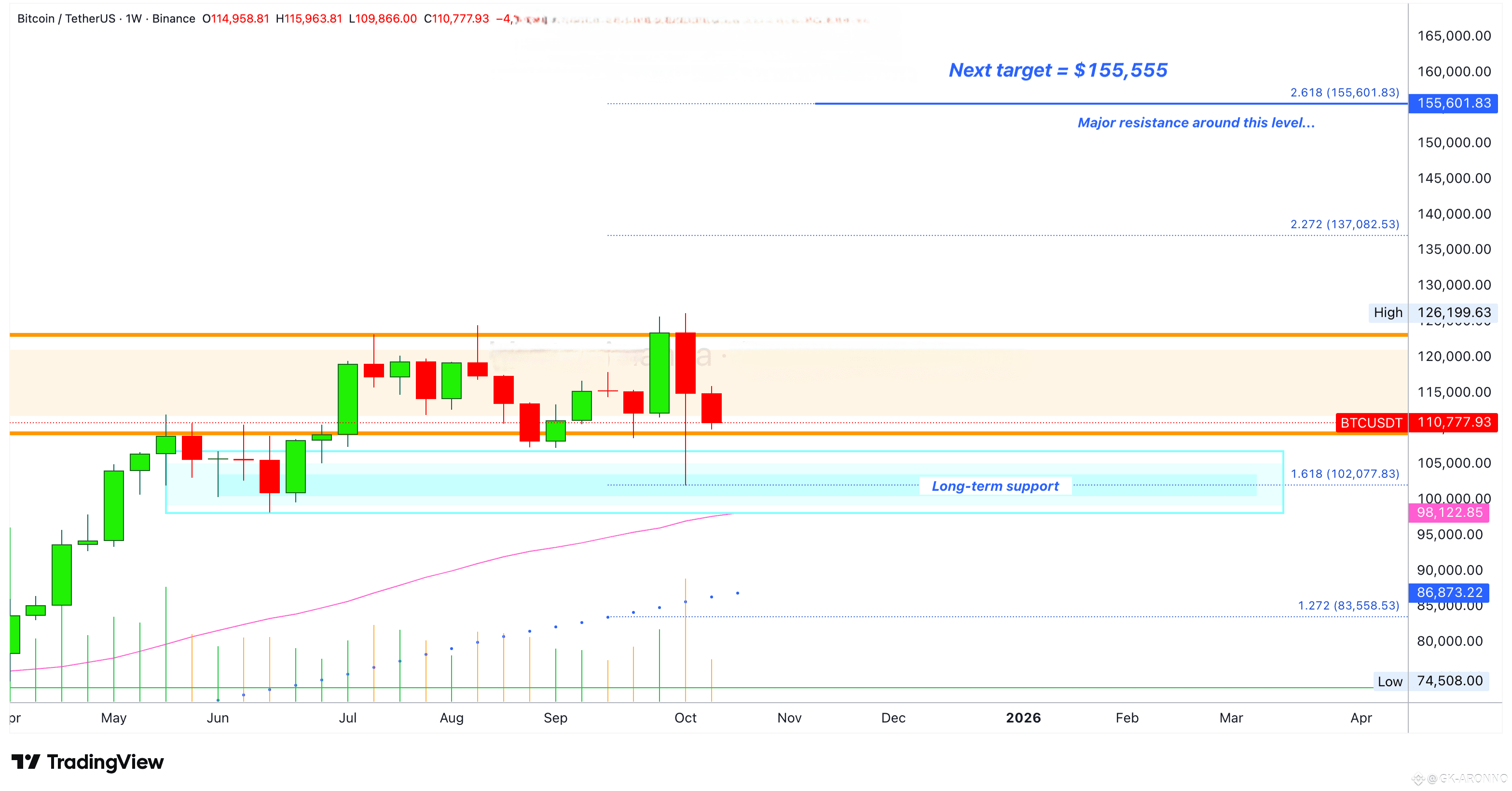This screenshot has width=1512, height=791.
Task: Click the 2026 label on time axis
Action: click(1023, 718)
